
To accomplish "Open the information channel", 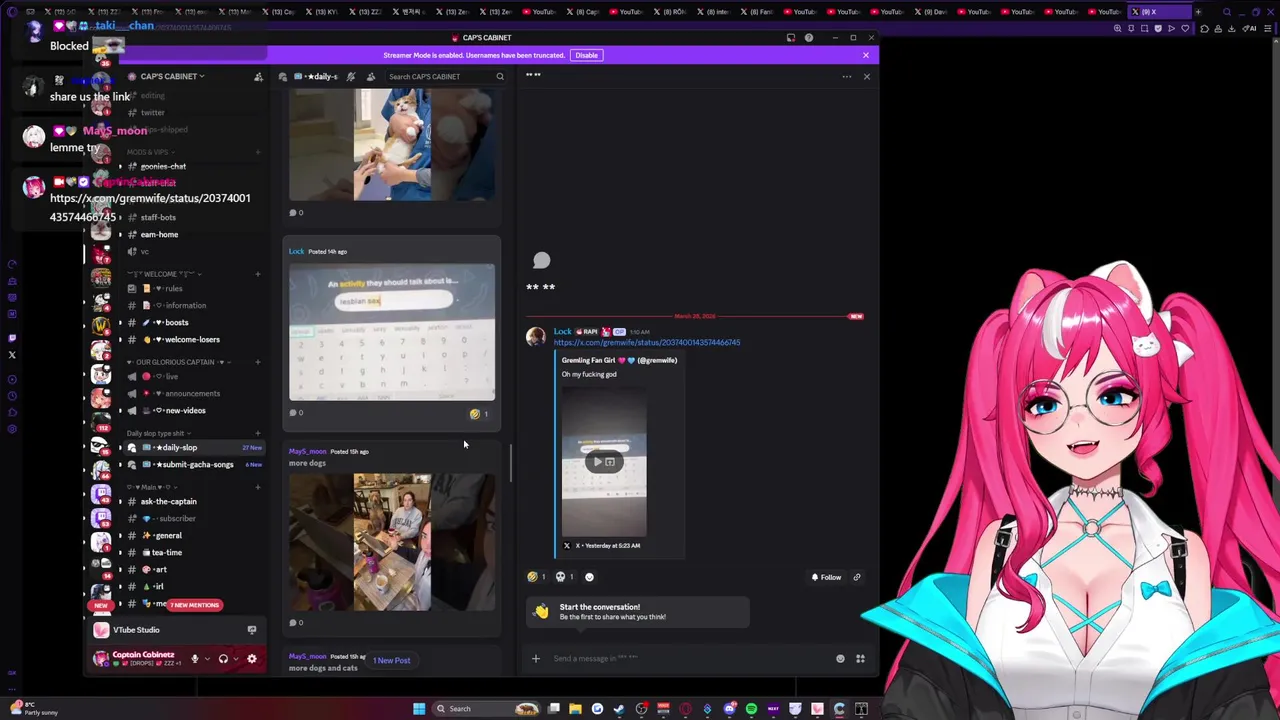I will [185, 305].
